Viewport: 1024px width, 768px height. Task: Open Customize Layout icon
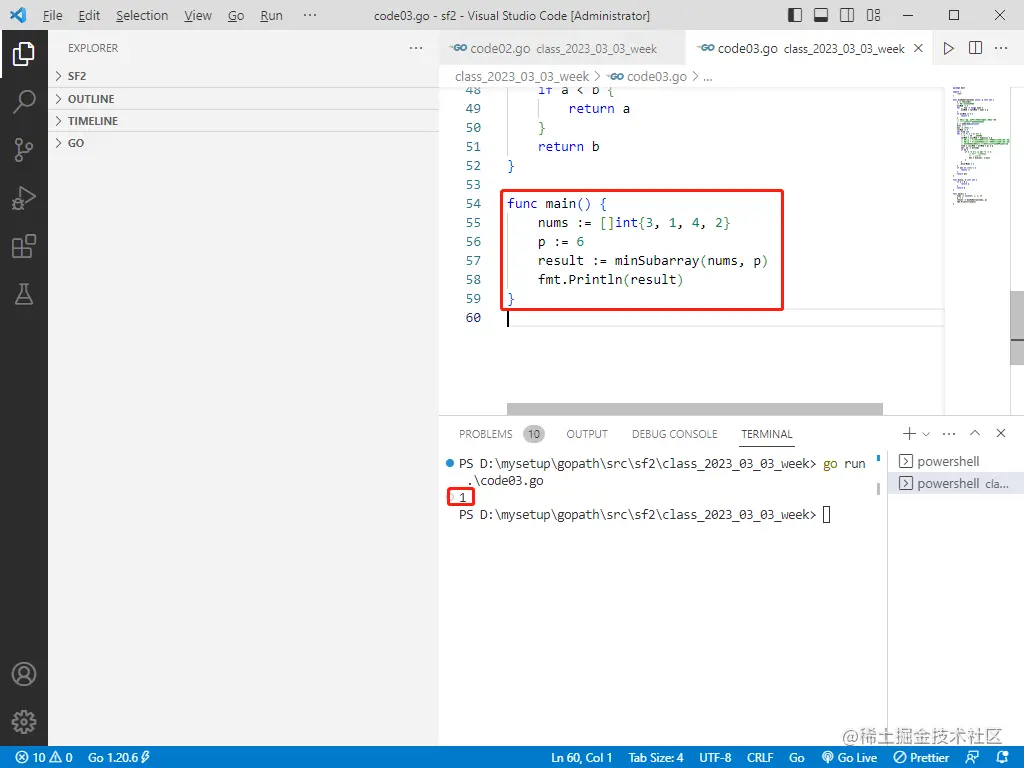pyautogui.click(x=873, y=15)
